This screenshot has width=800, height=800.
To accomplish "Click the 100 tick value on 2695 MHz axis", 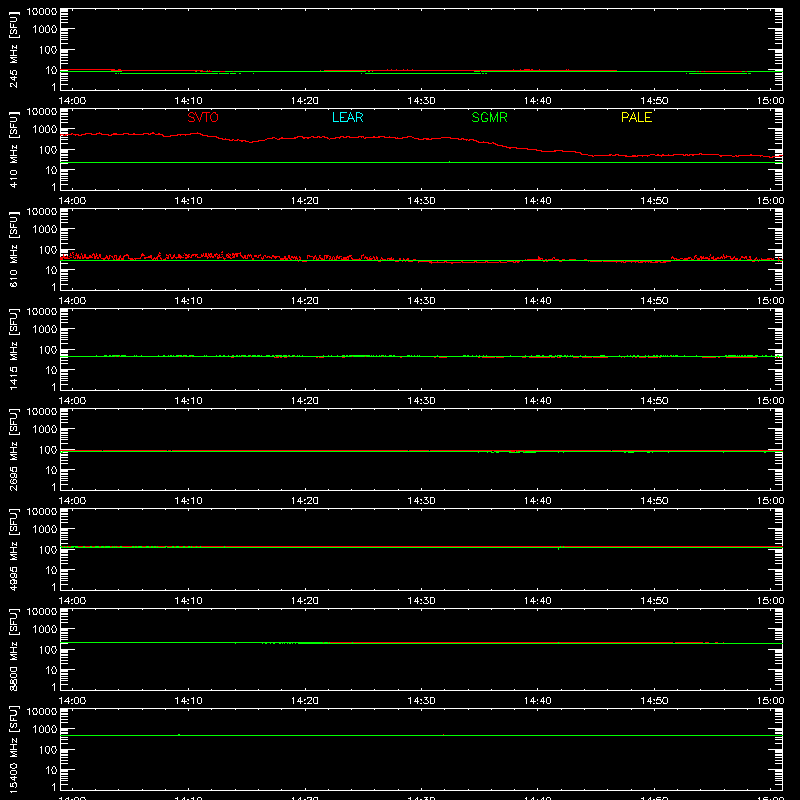I will (x=48, y=449).
